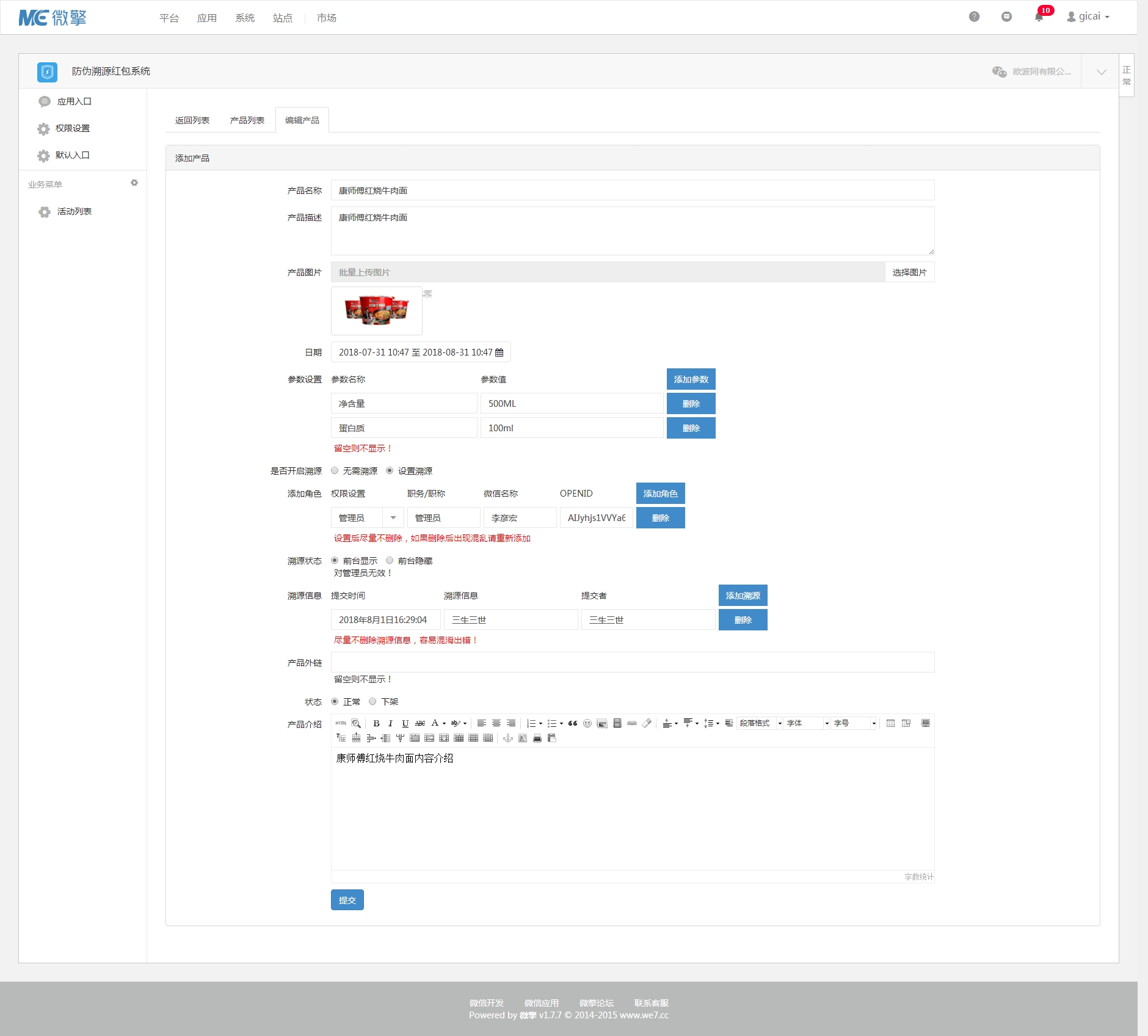Open 权限设置 管理员 dropdown
Viewport: 1148px width, 1036px height.
[x=368, y=517]
